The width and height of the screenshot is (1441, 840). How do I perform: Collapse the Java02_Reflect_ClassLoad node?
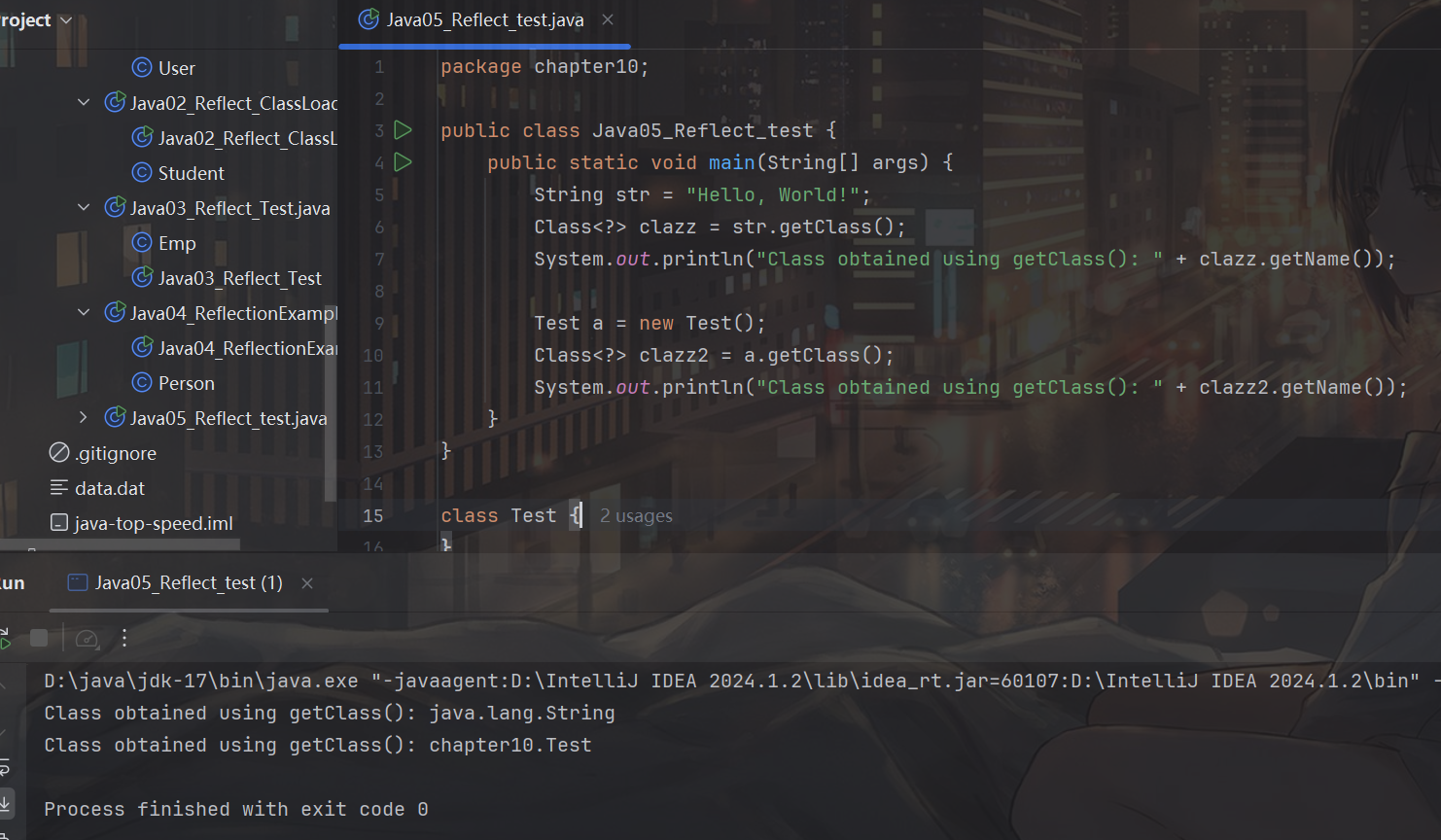pos(83,102)
